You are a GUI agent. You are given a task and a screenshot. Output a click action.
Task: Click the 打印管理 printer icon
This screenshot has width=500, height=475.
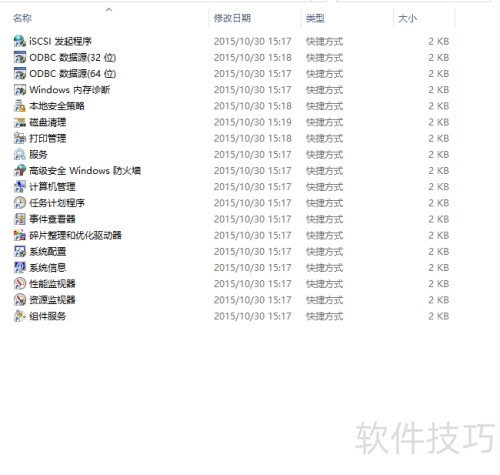(20, 138)
